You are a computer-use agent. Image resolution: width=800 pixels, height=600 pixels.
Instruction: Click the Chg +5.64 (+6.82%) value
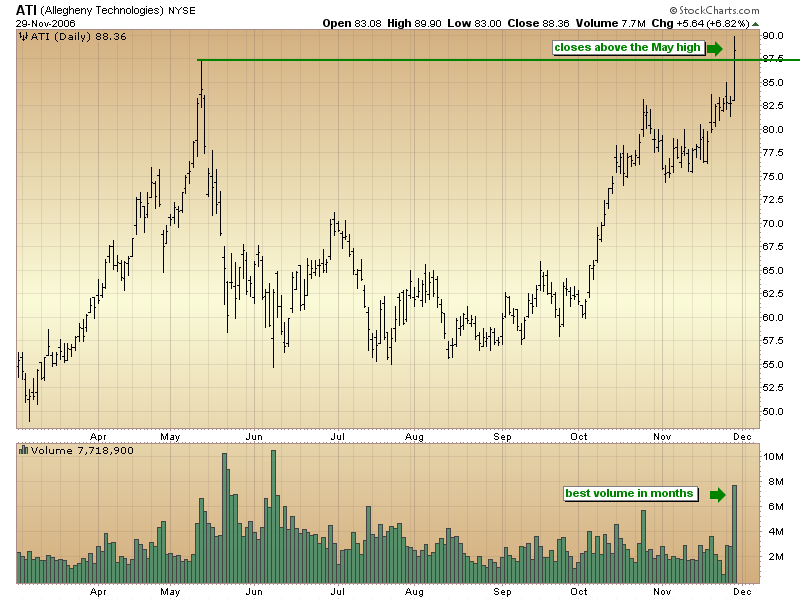[x=701, y=23]
